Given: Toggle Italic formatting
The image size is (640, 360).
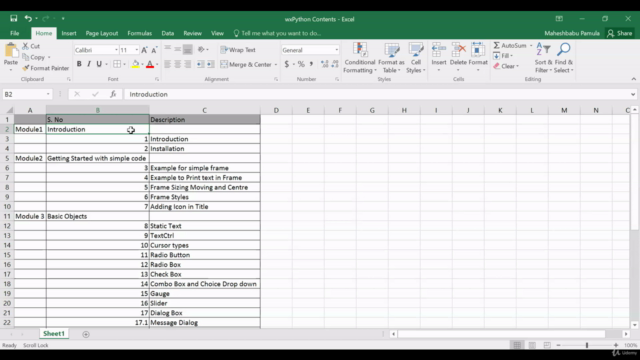Looking at the screenshot, I should [89, 64].
